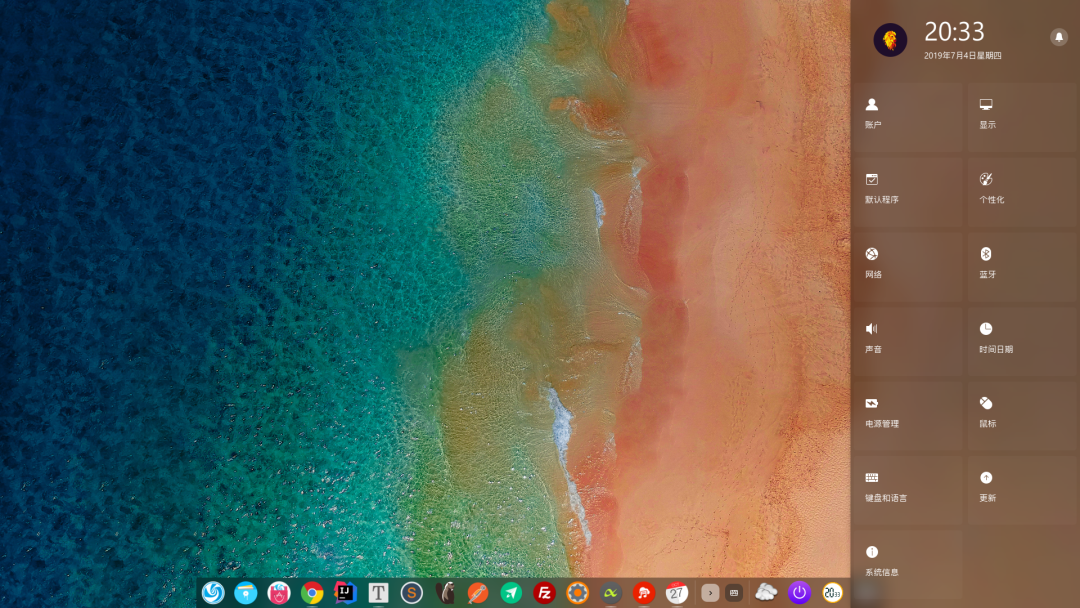Launch FileZilla from the dock
Image resolution: width=1080 pixels, height=608 pixels.
click(x=545, y=593)
